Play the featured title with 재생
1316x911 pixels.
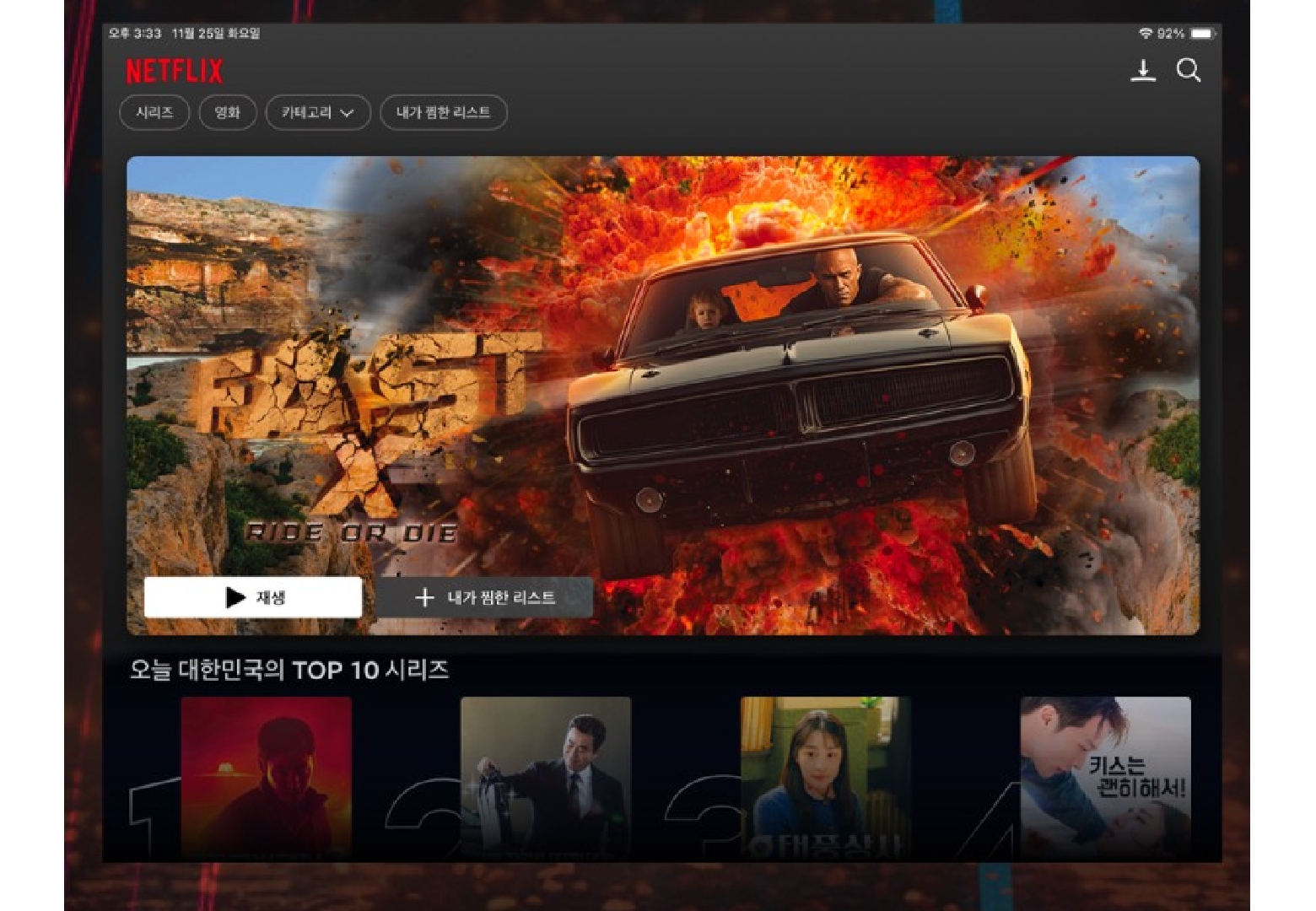pyautogui.click(x=253, y=597)
